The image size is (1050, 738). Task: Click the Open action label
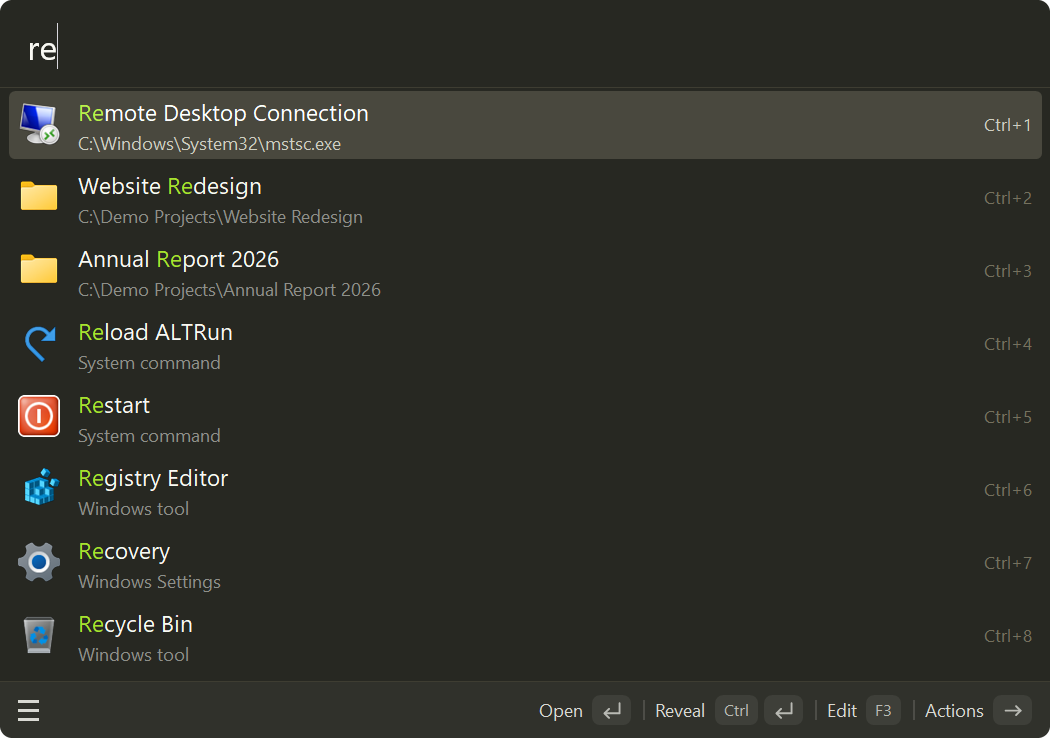pos(560,711)
